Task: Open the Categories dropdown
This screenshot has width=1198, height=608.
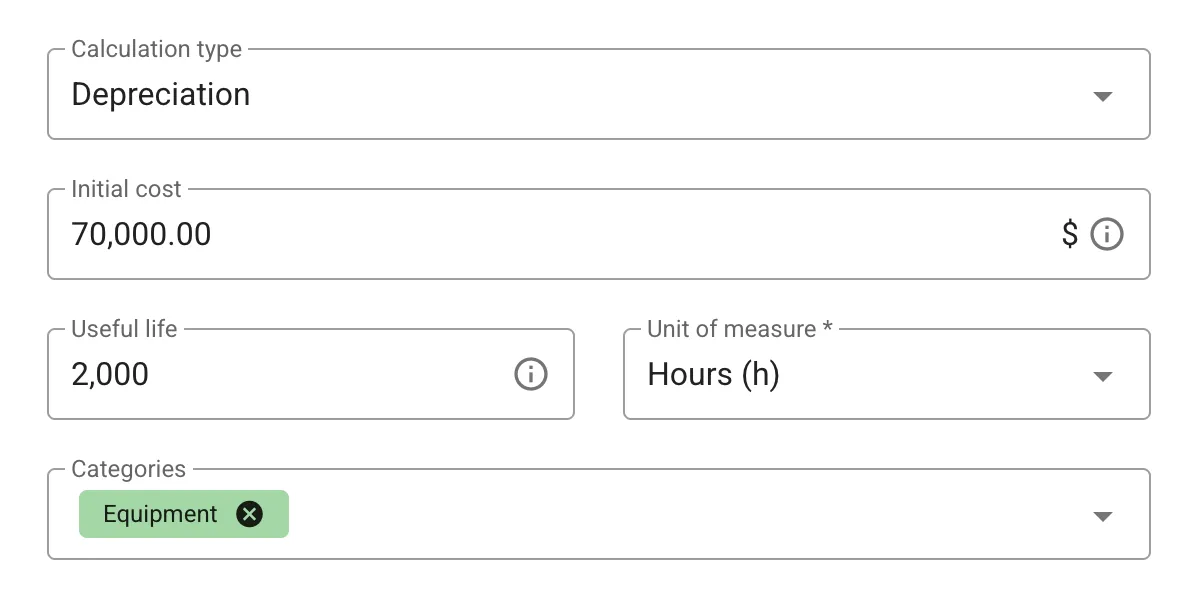Action: coord(1102,516)
